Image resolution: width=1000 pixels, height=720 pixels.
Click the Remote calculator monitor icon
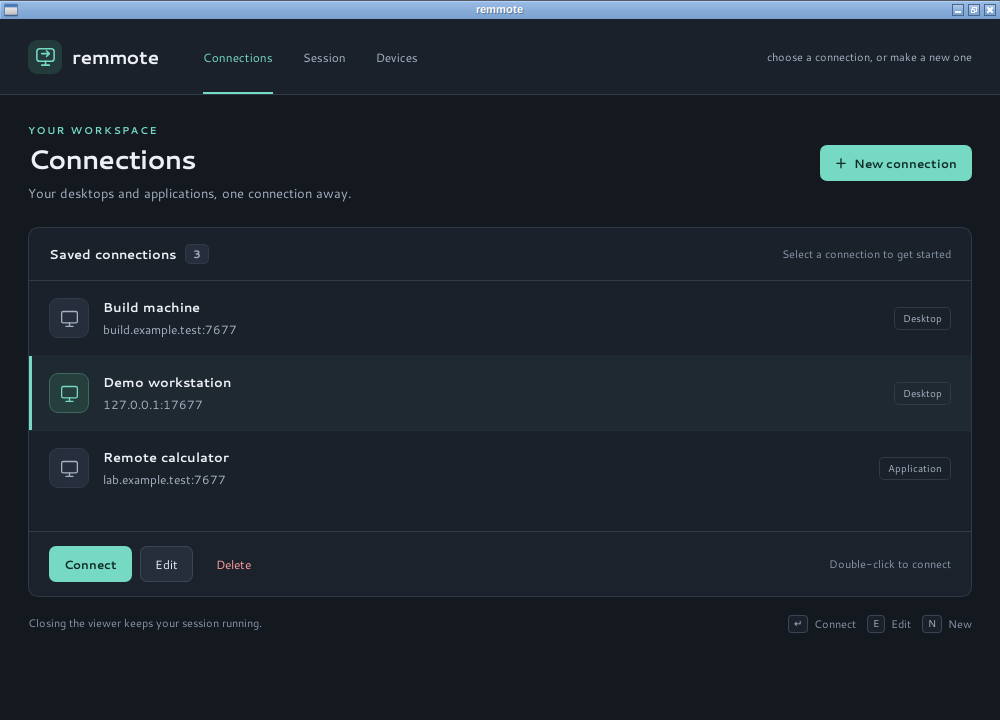tap(69, 468)
